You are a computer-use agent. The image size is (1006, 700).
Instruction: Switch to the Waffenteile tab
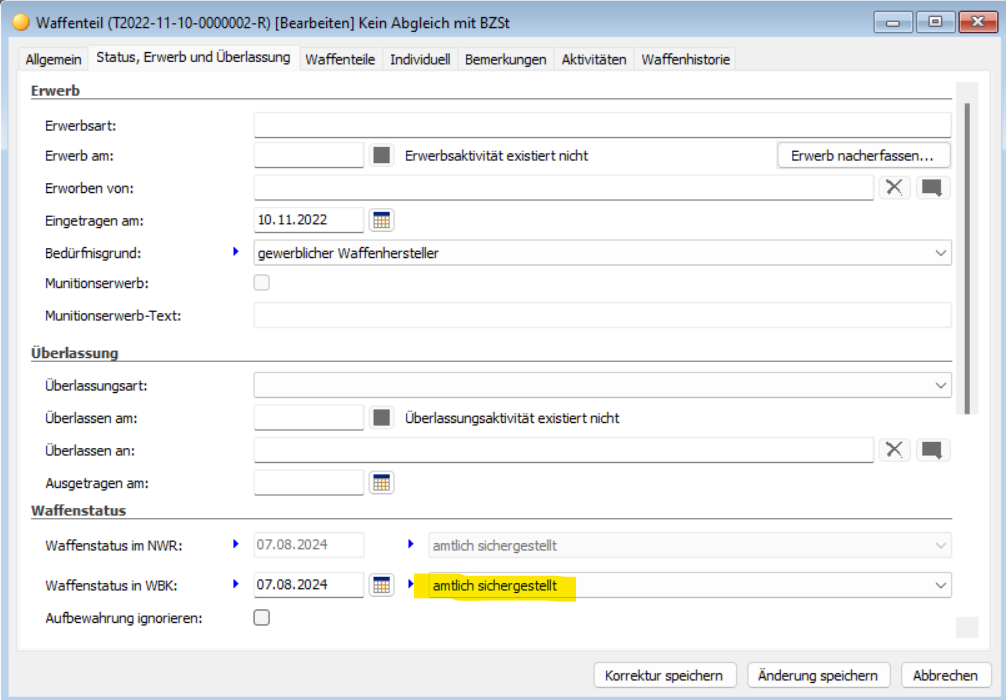[340, 59]
